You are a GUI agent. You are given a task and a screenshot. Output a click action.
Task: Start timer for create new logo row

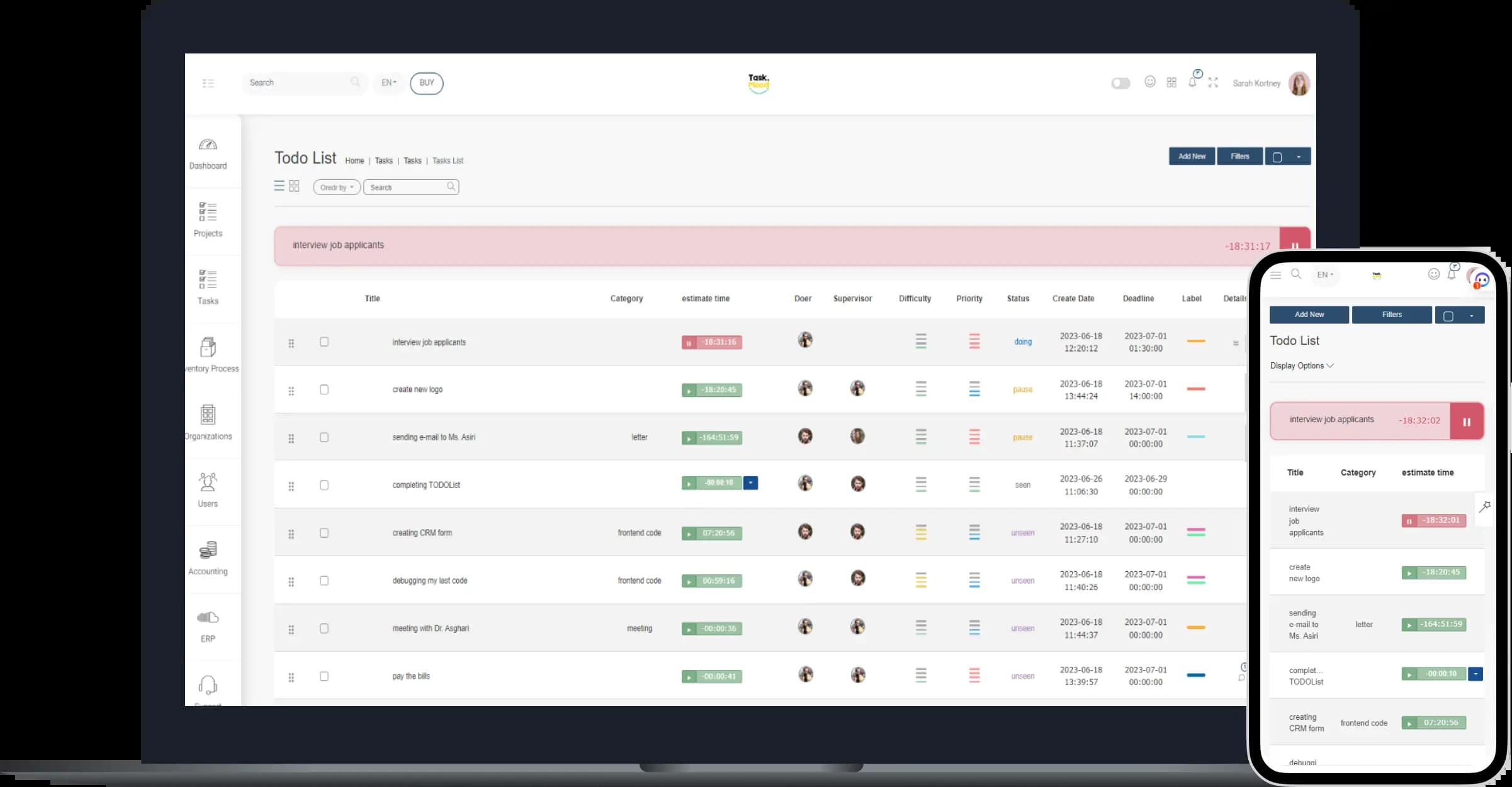pos(689,390)
